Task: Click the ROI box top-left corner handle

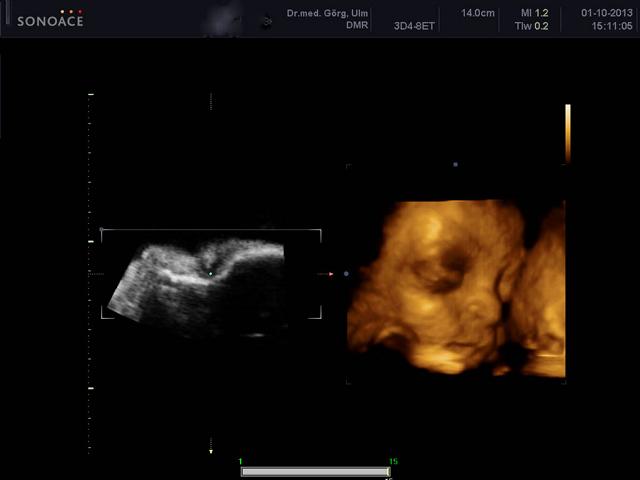Action: coord(102,230)
